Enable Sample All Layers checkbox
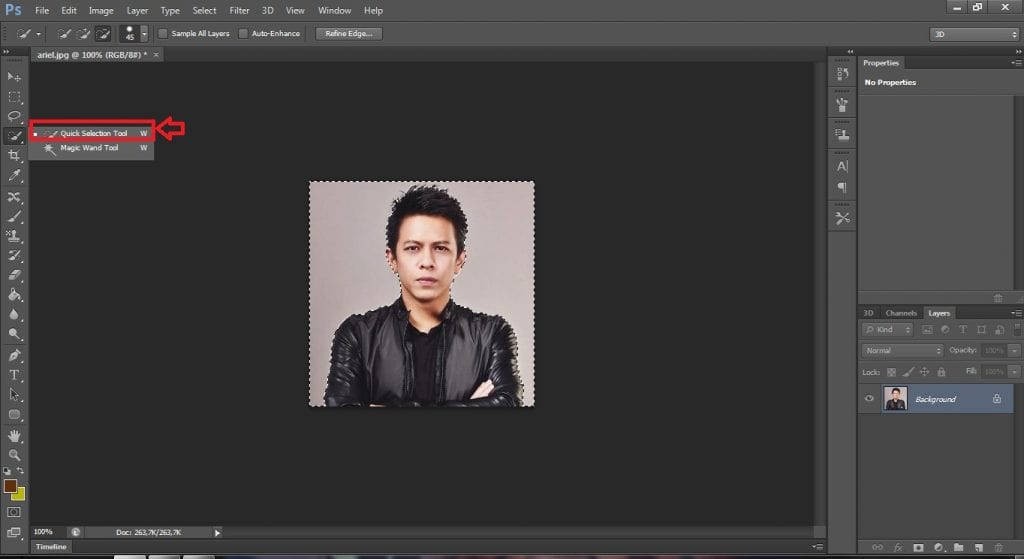This screenshot has height=559, width=1024. 163,34
